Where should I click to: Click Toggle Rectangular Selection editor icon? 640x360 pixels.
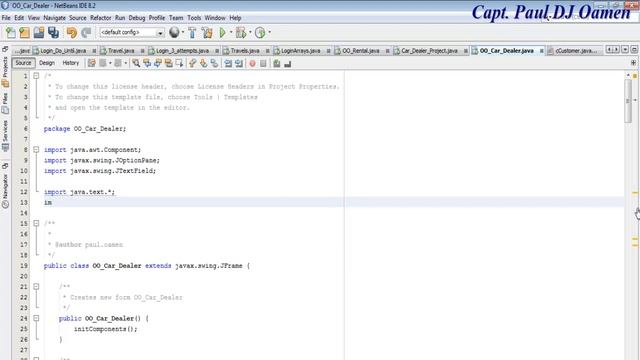(x=179, y=63)
